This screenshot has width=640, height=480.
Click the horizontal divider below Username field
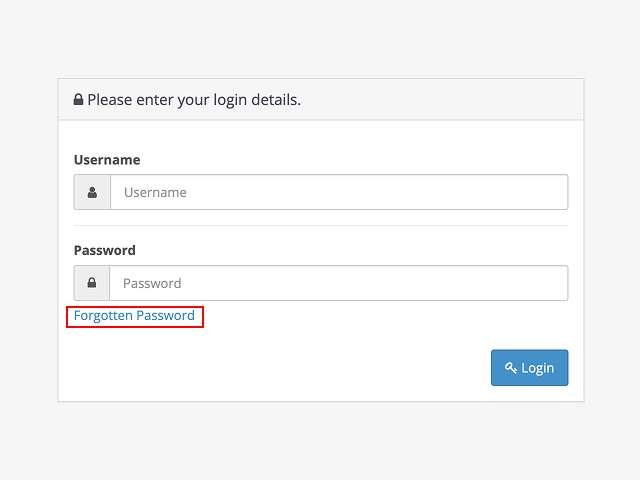tap(320, 226)
